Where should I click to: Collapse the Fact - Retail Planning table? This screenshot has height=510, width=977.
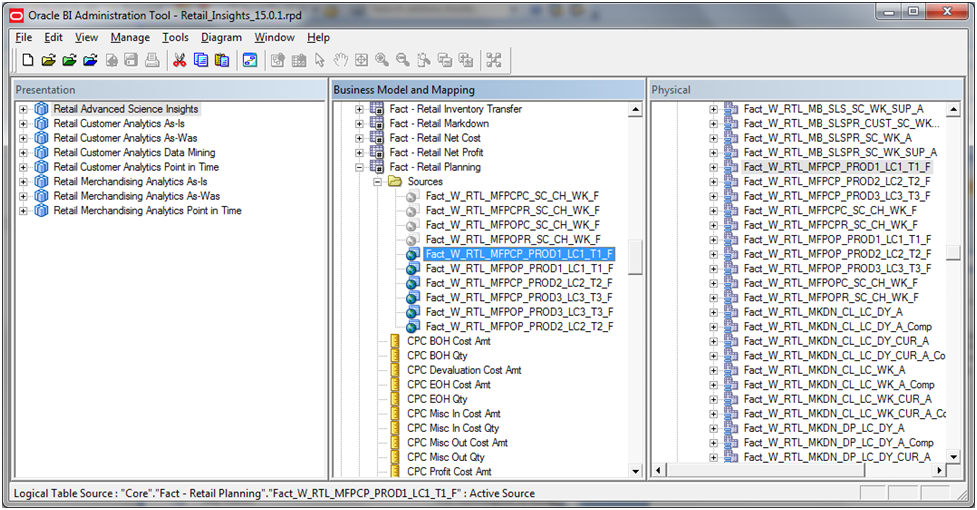[x=359, y=167]
